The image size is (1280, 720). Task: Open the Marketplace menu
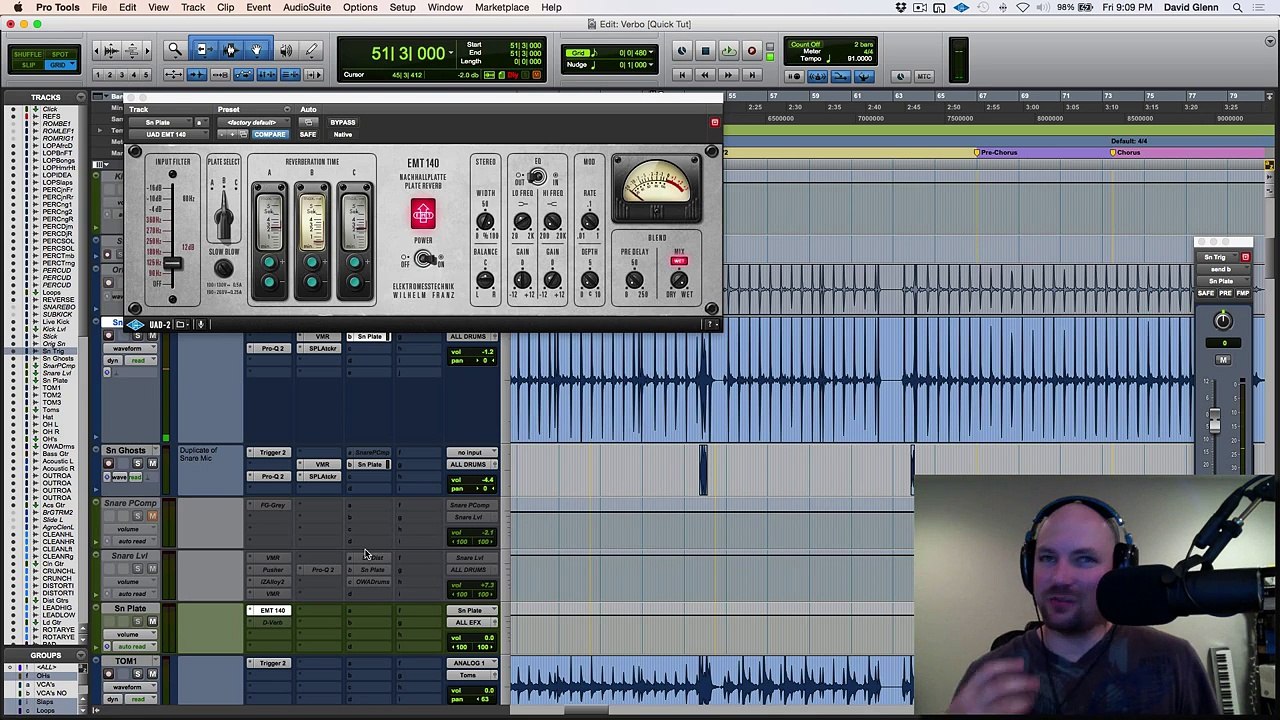pos(502,7)
